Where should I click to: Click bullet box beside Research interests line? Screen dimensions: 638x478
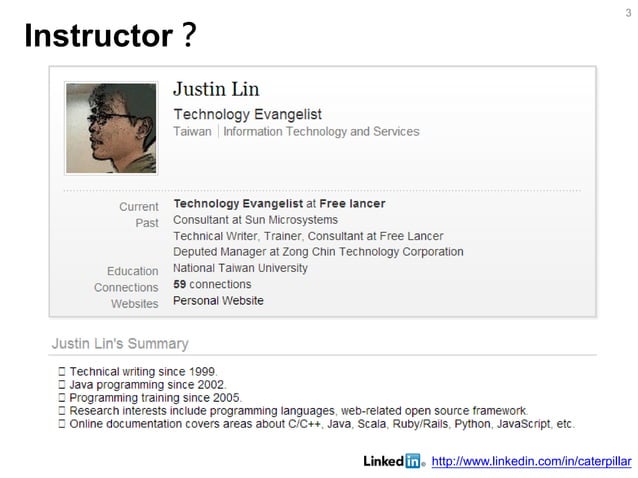(x=62, y=410)
